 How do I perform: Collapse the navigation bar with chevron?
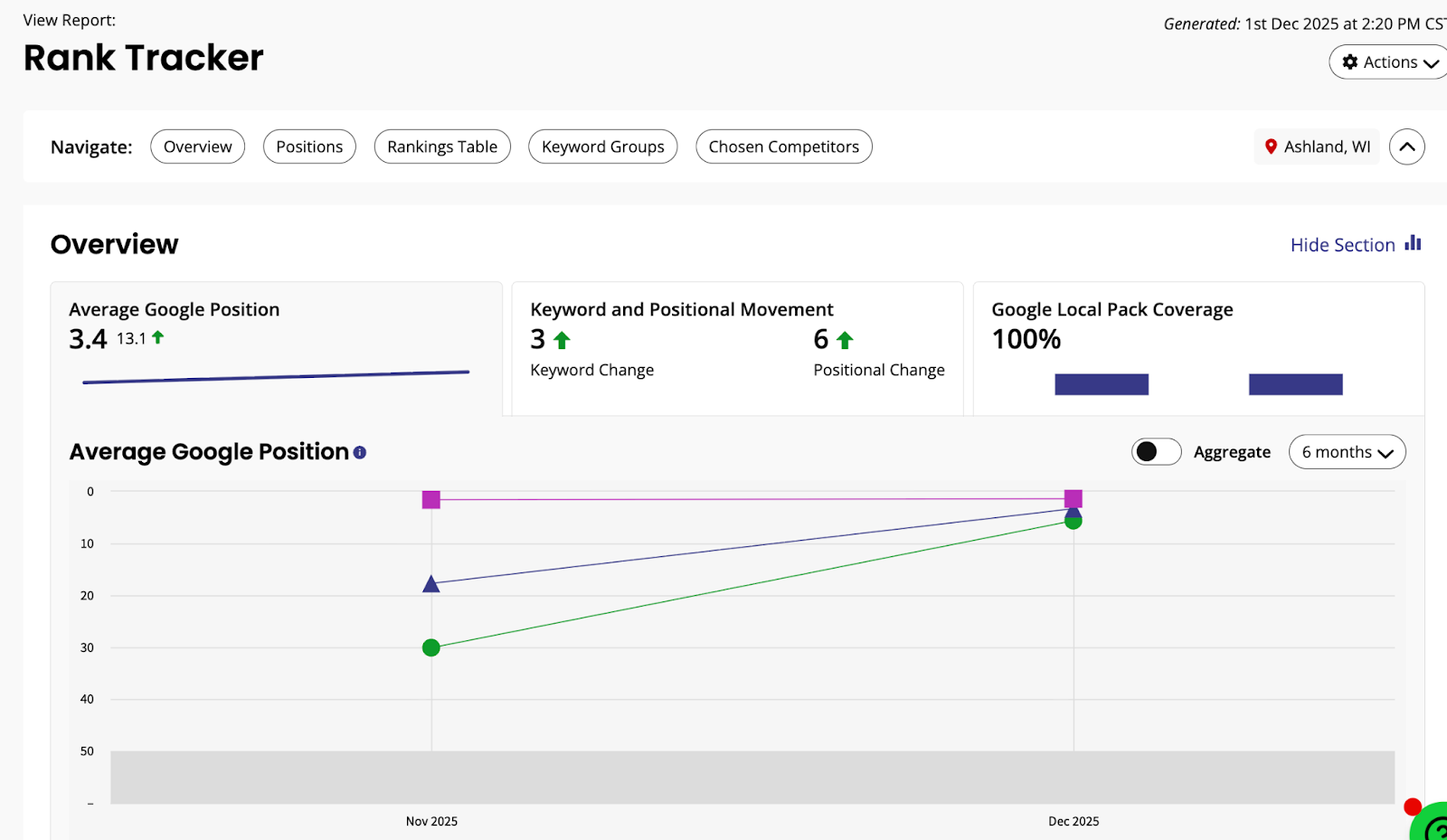point(1407,146)
